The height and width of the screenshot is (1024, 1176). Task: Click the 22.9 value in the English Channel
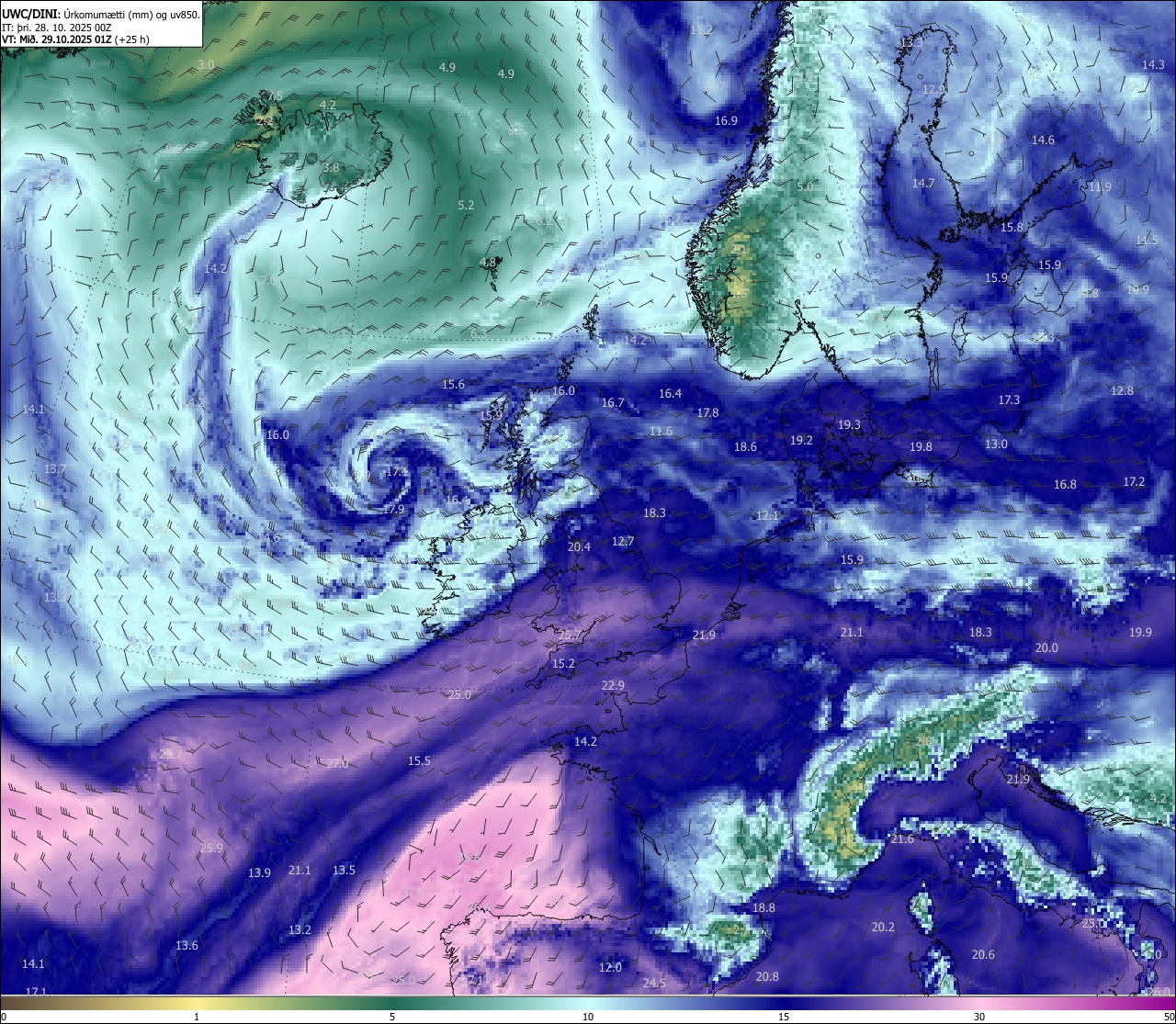point(613,686)
